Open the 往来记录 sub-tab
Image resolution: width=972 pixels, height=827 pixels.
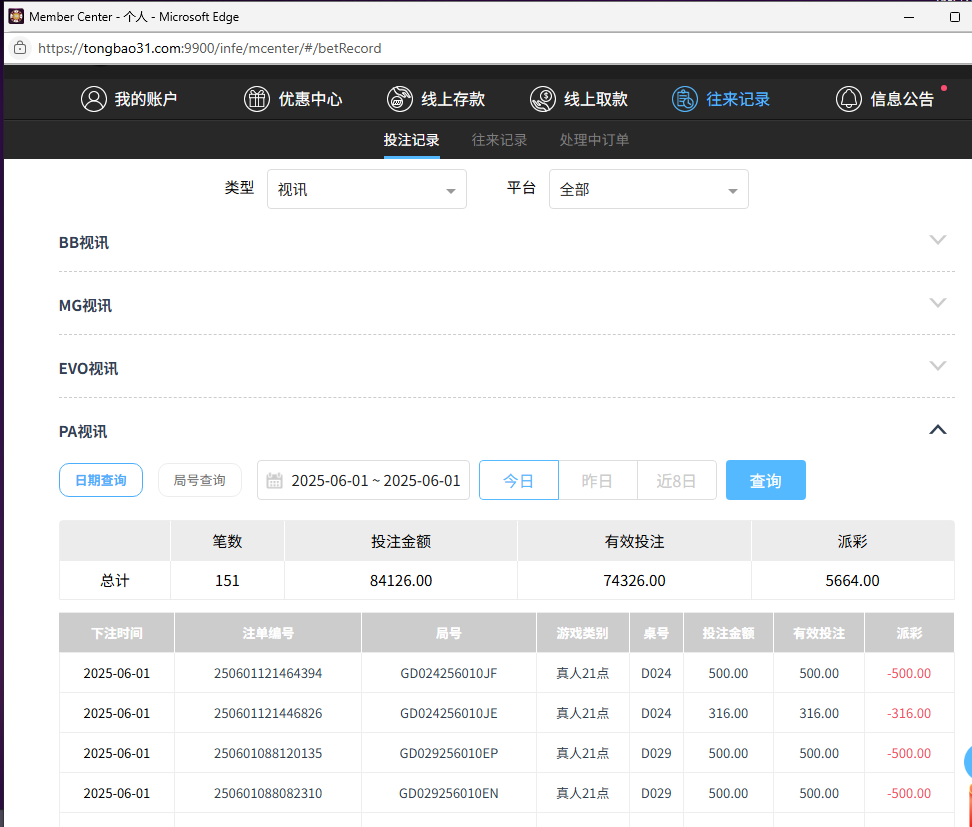pos(499,140)
